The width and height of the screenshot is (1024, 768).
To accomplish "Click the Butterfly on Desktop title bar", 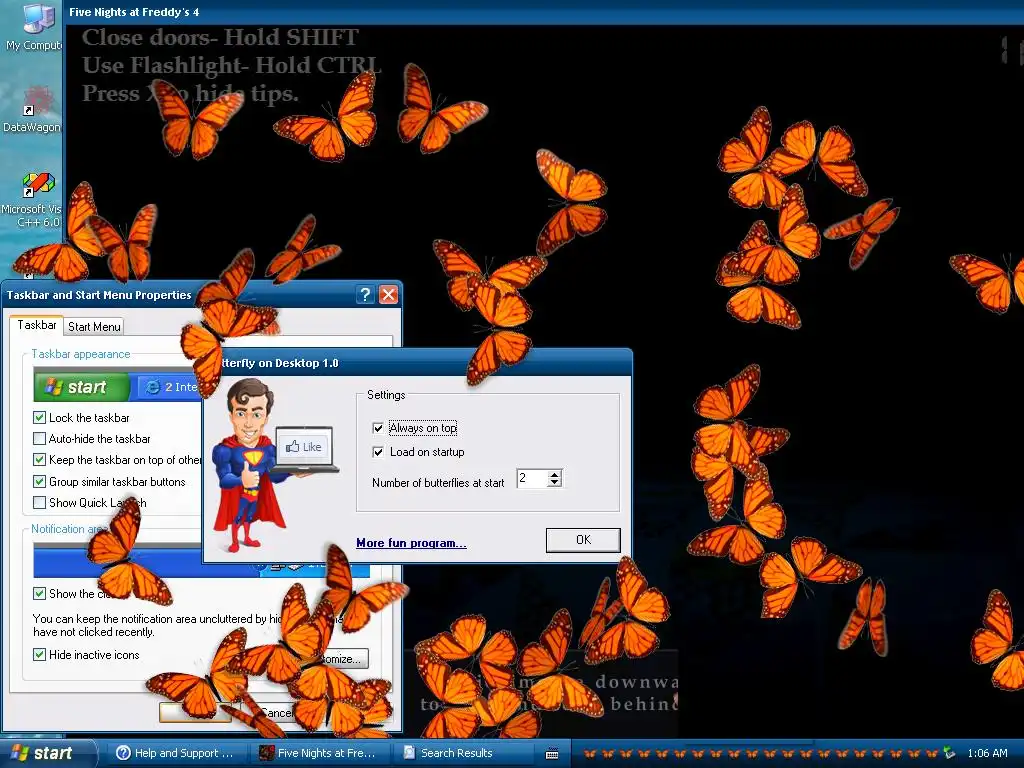I will click(x=418, y=363).
